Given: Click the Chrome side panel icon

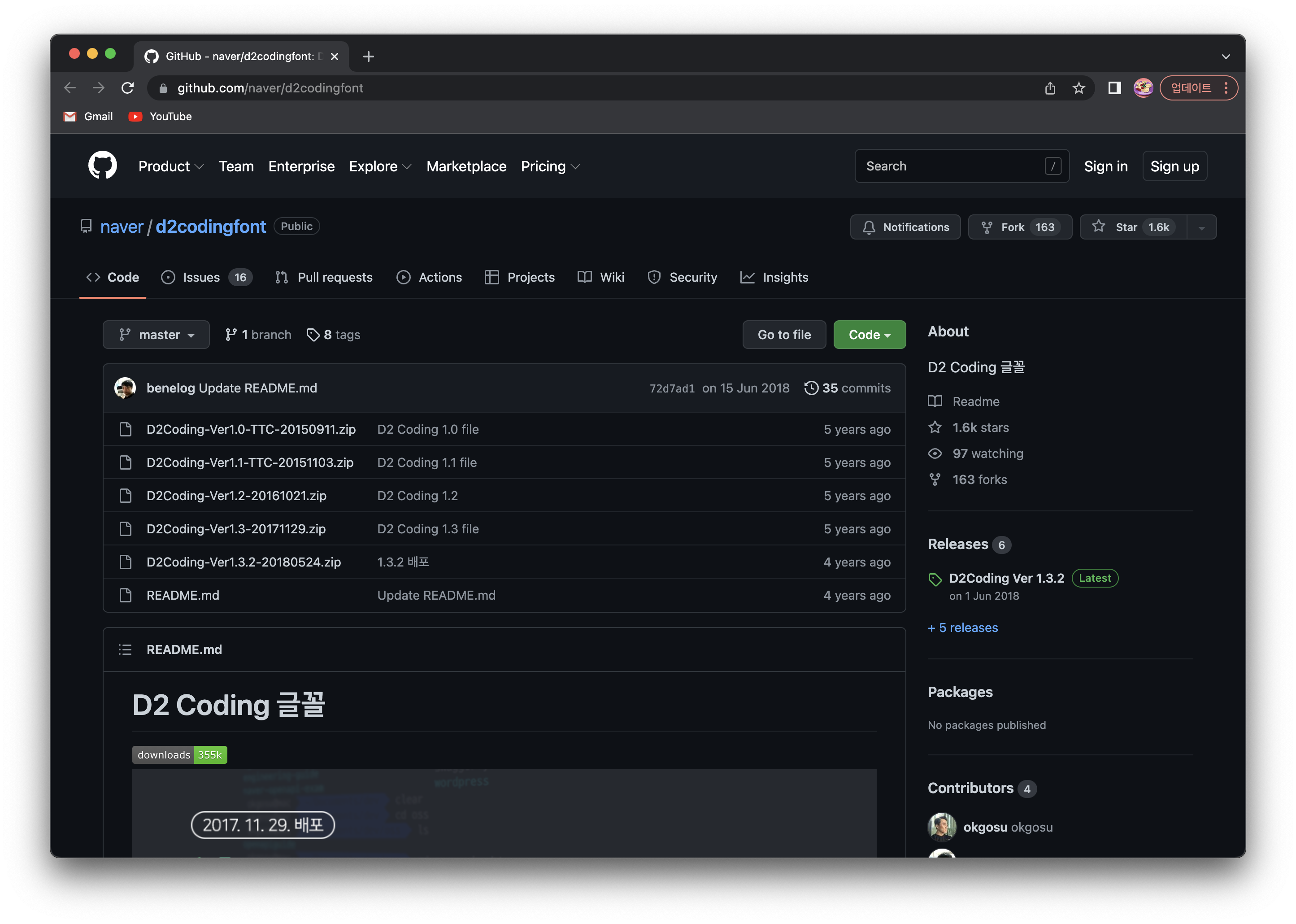Looking at the screenshot, I should (x=1114, y=88).
